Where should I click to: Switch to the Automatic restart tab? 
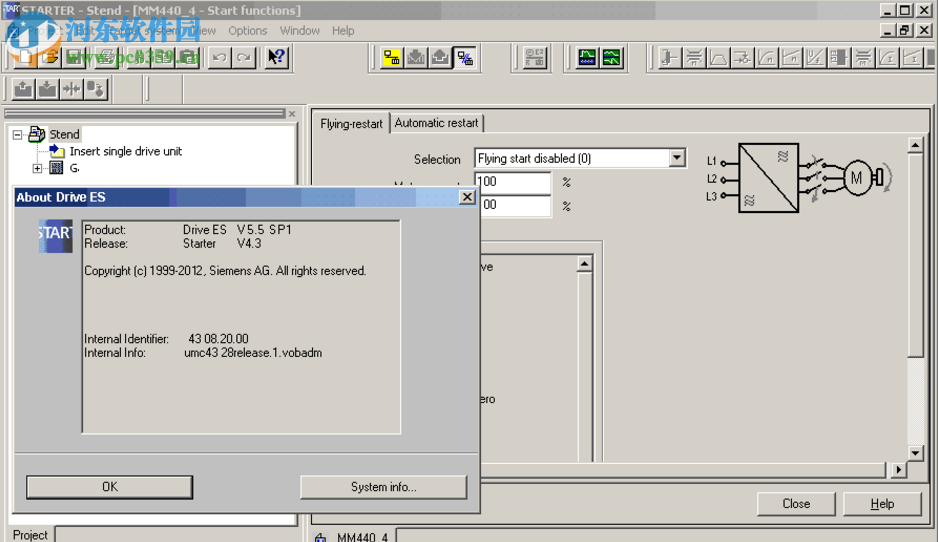[x=437, y=123]
